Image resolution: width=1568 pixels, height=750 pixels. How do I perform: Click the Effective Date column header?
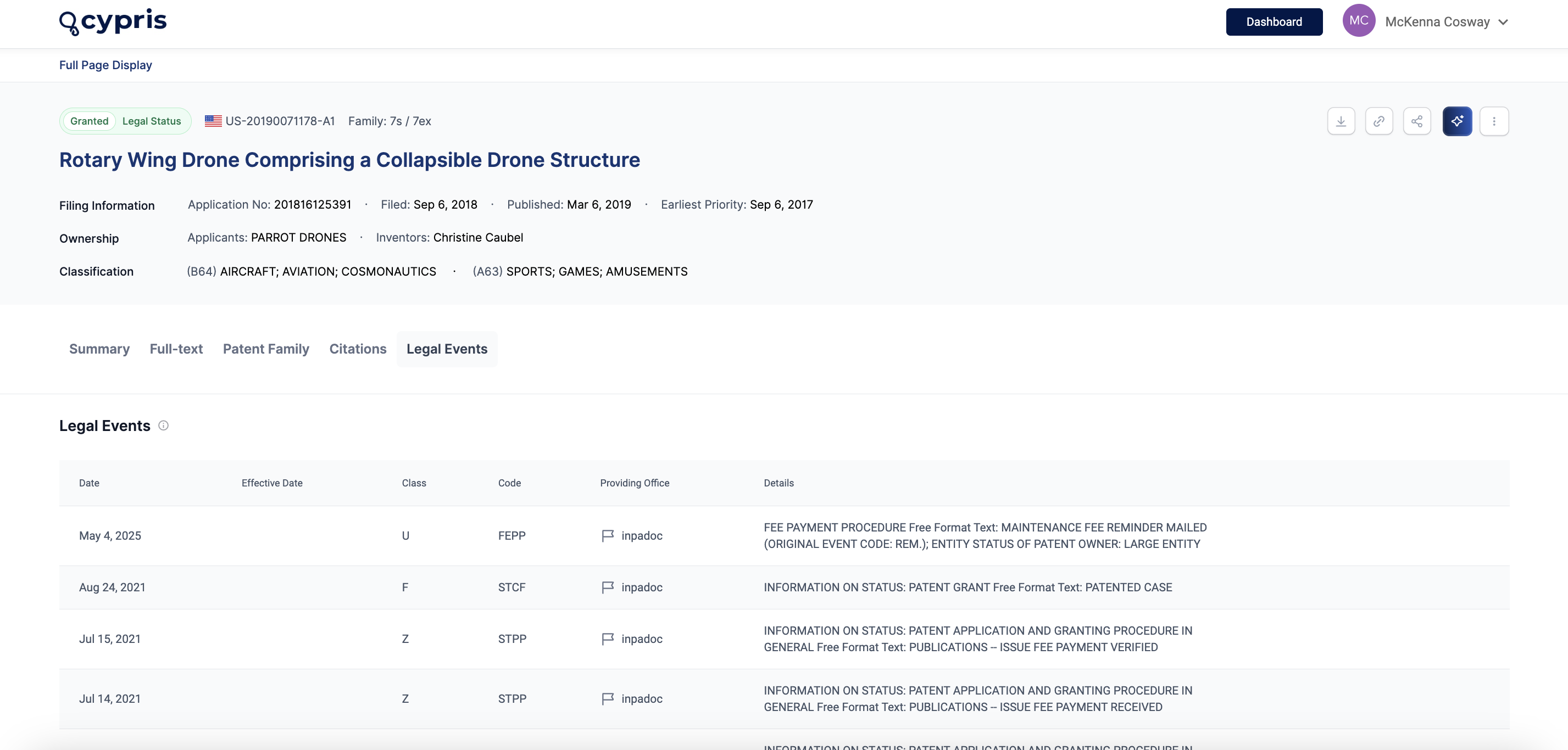click(x=272, y=483)
